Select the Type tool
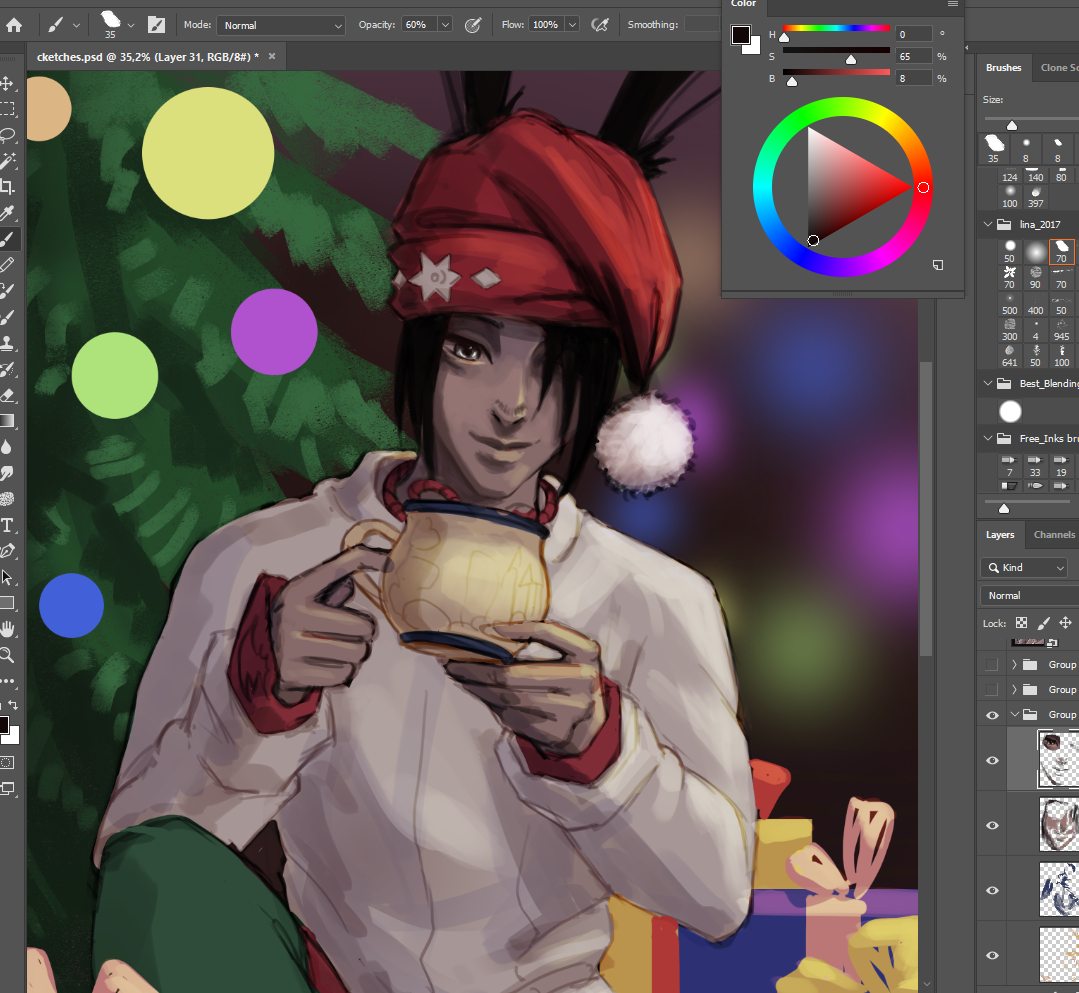1079x993 pixels. (7, 525)
